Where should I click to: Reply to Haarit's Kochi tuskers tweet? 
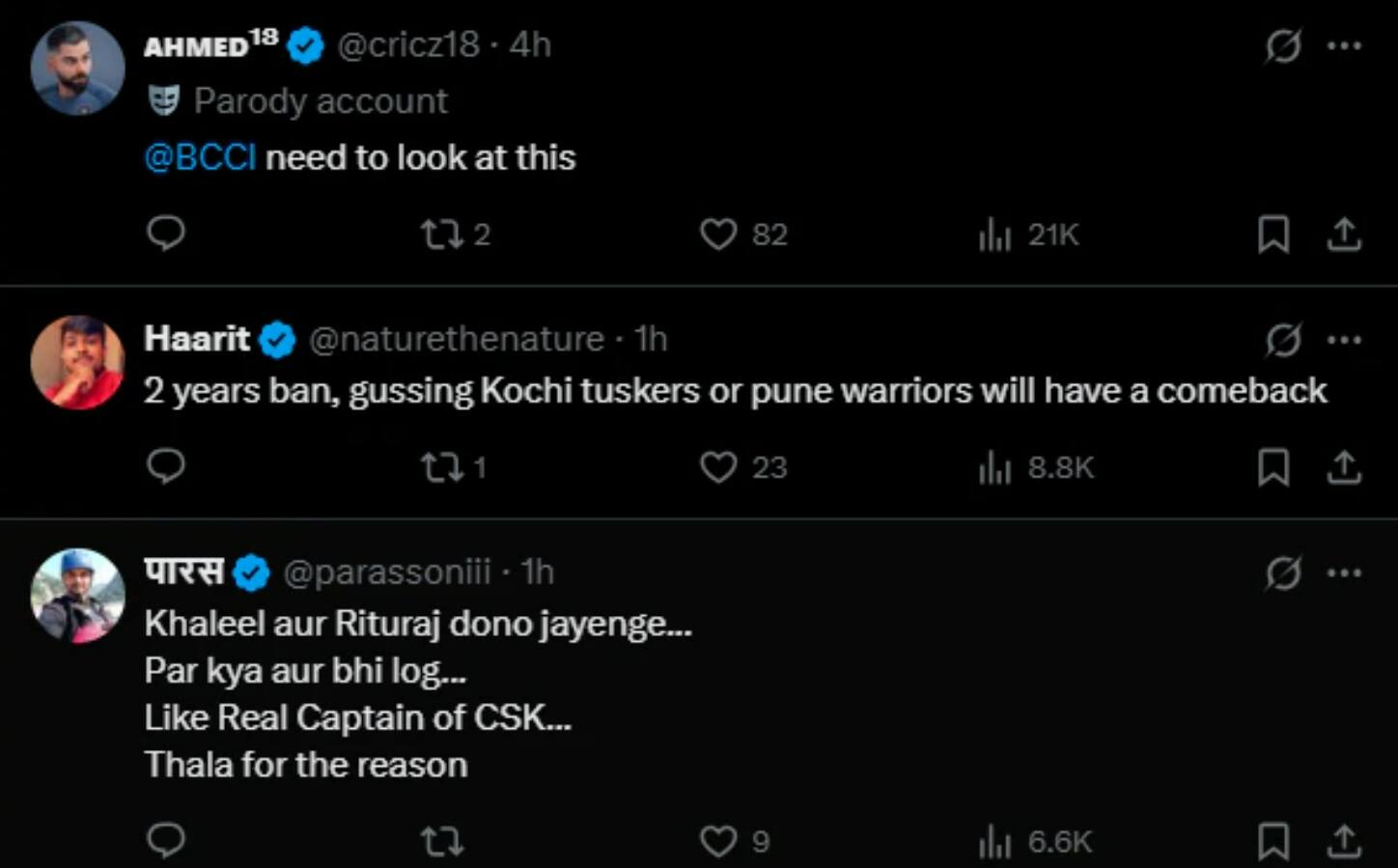pos(165,466)
